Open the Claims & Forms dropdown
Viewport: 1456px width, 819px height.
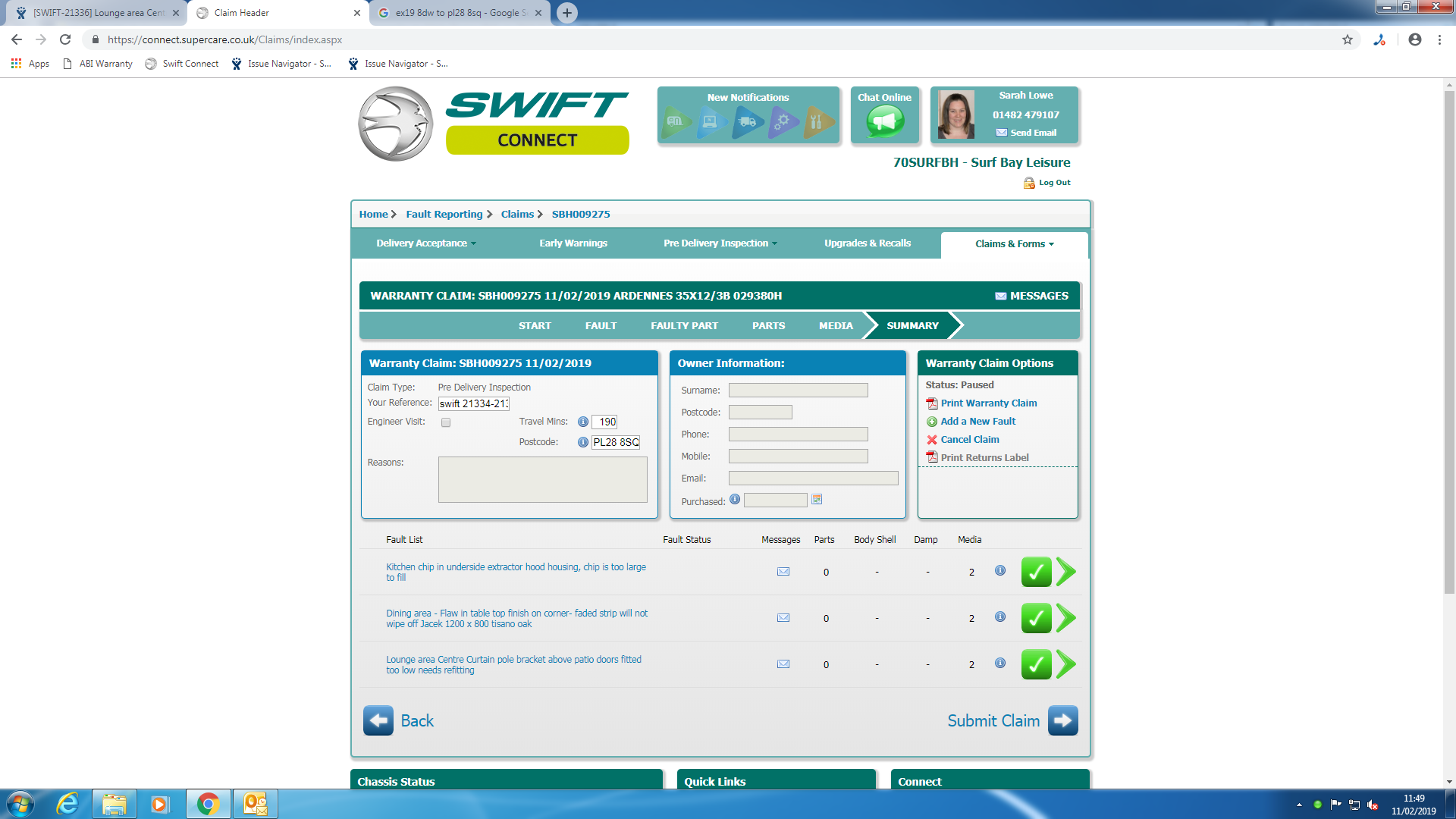(x=1014, y=244)
